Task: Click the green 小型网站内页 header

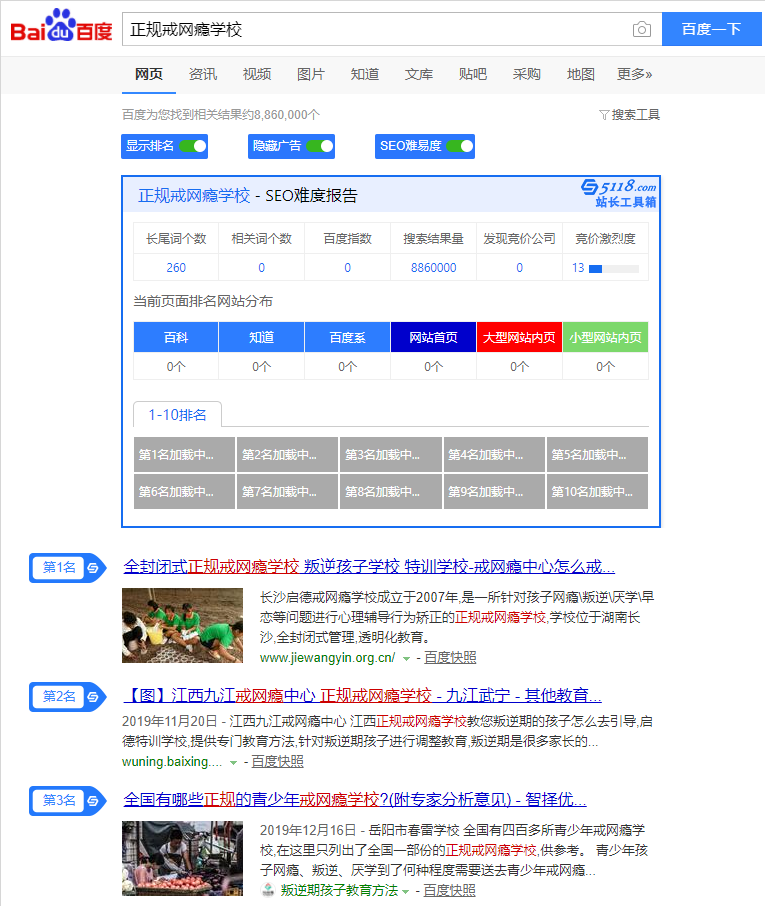Action: [605, 337]
